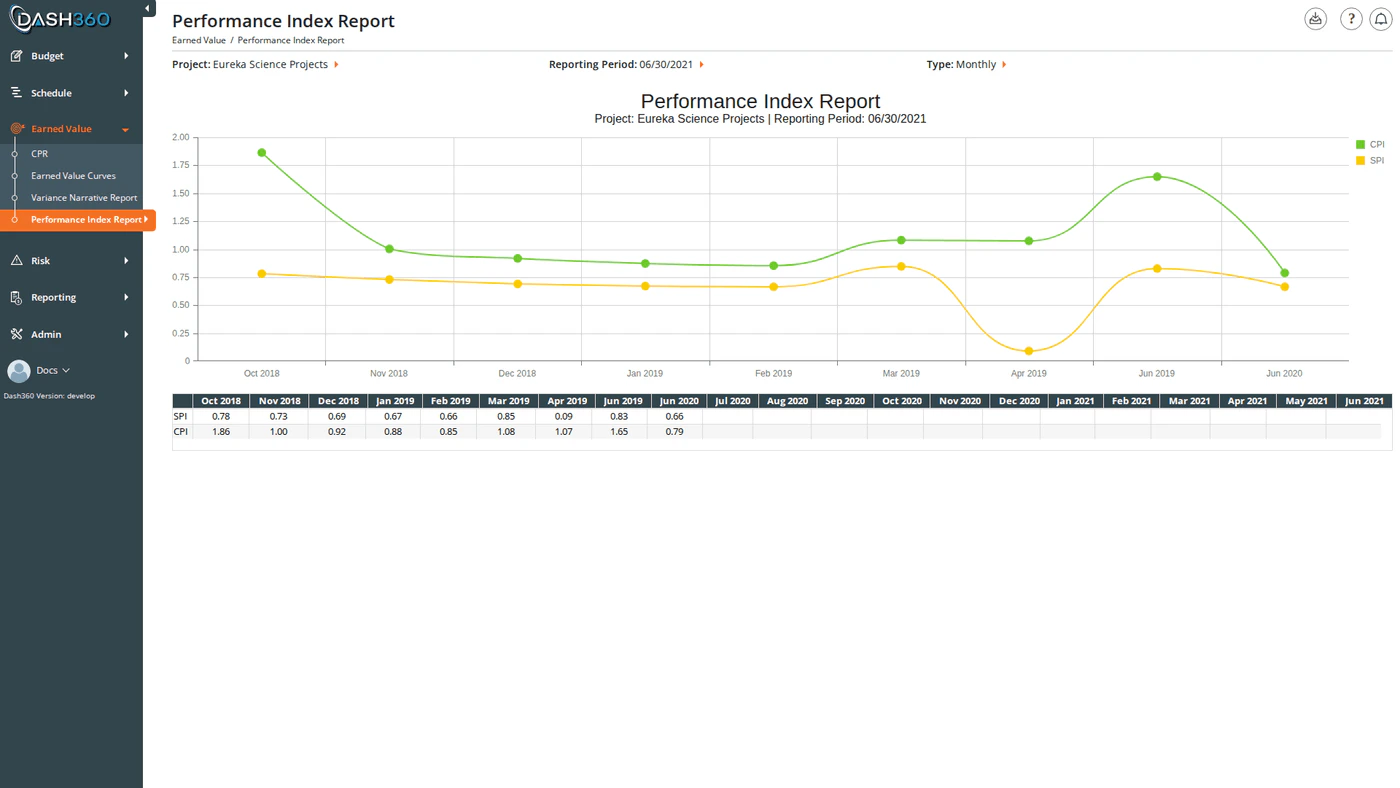Click the Admin tools icon
The image size is (1400, 788).
(17, 333)
